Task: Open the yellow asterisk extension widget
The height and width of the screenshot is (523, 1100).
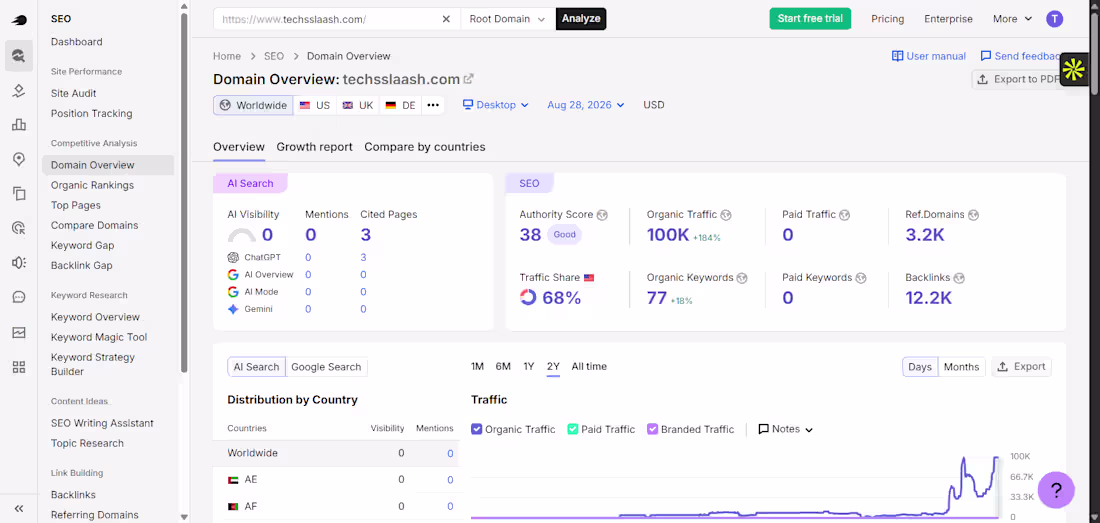Action: (x=1073, y=69)
